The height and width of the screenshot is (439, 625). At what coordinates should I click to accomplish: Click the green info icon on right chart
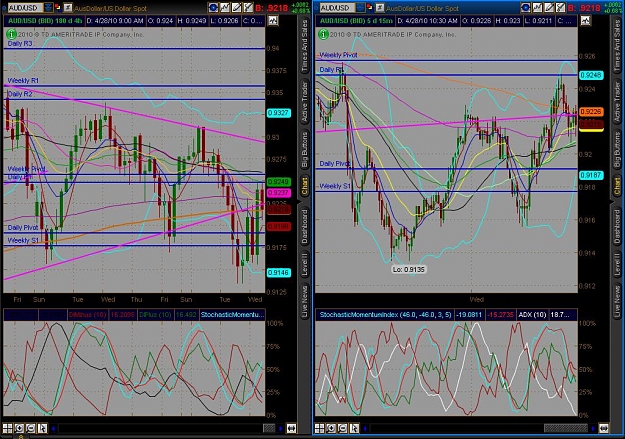pyautogui.click(x=323, y=34)
